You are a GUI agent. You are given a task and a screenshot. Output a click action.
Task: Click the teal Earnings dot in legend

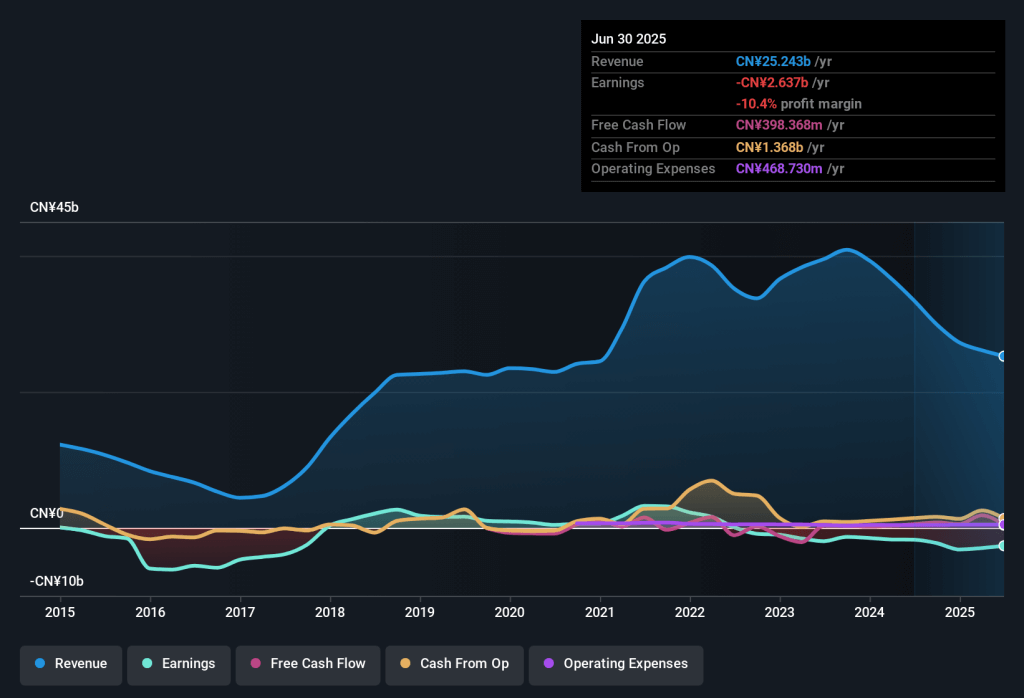(x=147, y=664)
